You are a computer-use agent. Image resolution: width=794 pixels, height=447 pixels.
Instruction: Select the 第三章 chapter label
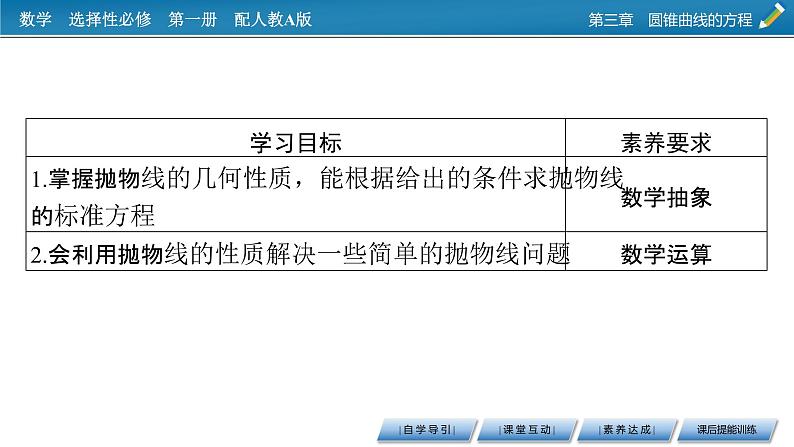click(611, 20)
